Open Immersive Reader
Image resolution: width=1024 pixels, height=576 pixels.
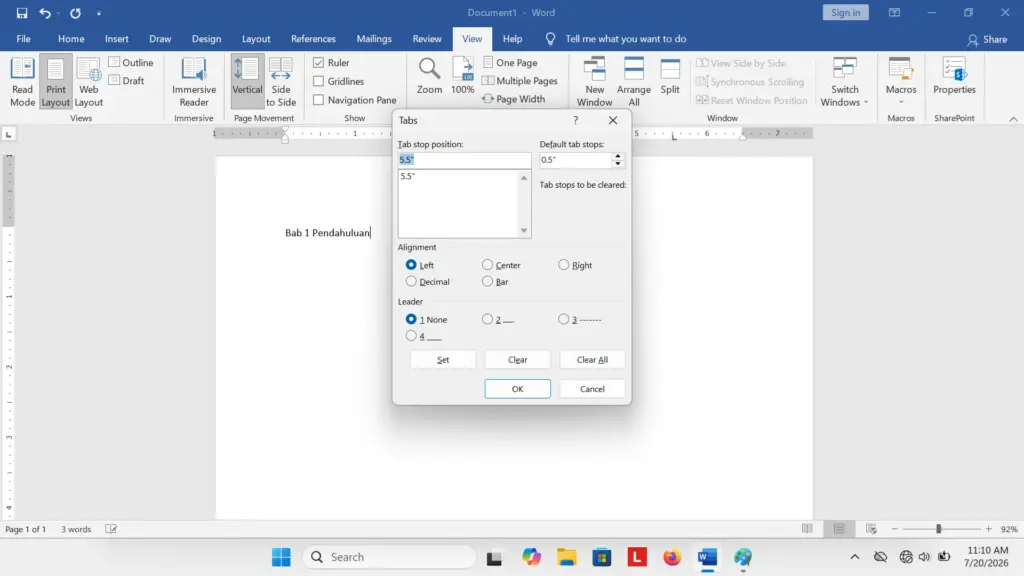[194, 82]
